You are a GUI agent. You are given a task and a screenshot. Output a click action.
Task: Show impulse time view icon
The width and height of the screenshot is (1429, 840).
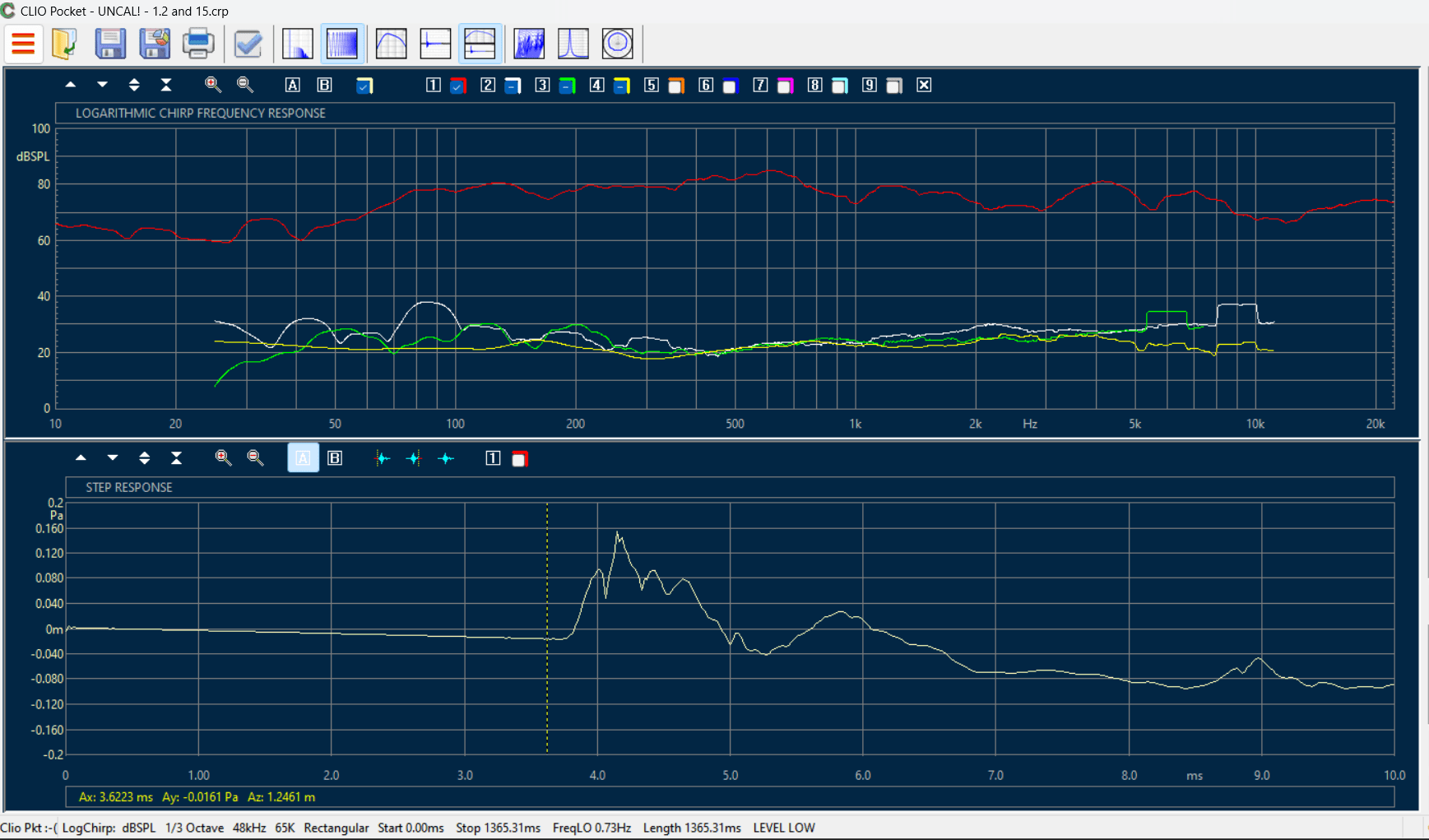[x=435, y=44]
